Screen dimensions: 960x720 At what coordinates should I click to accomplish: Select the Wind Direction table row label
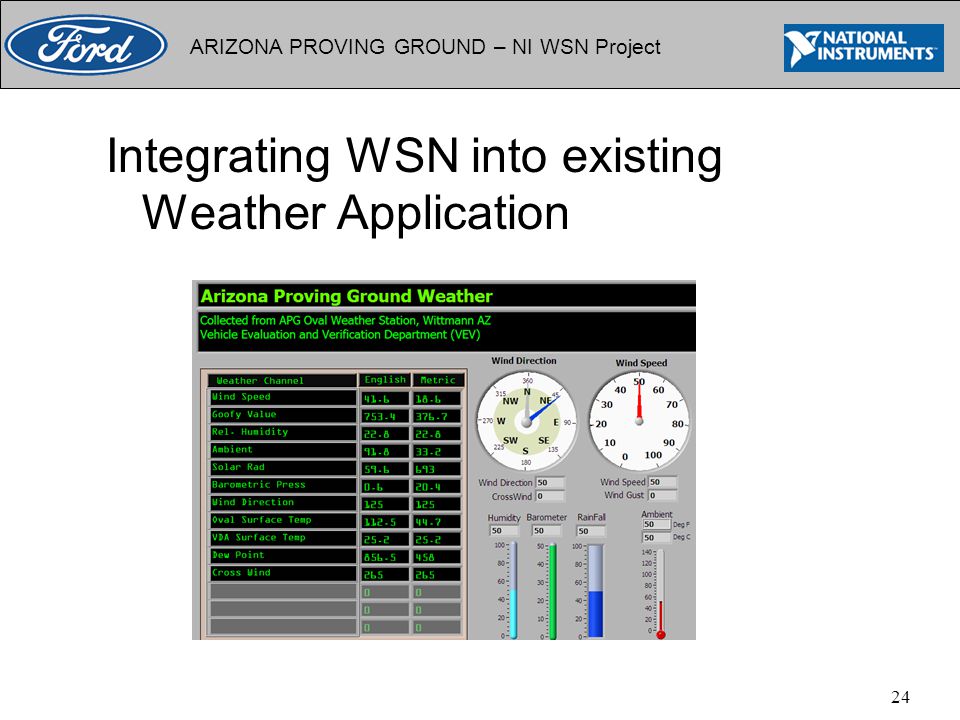pyautogui.click(x=283, y=503)
